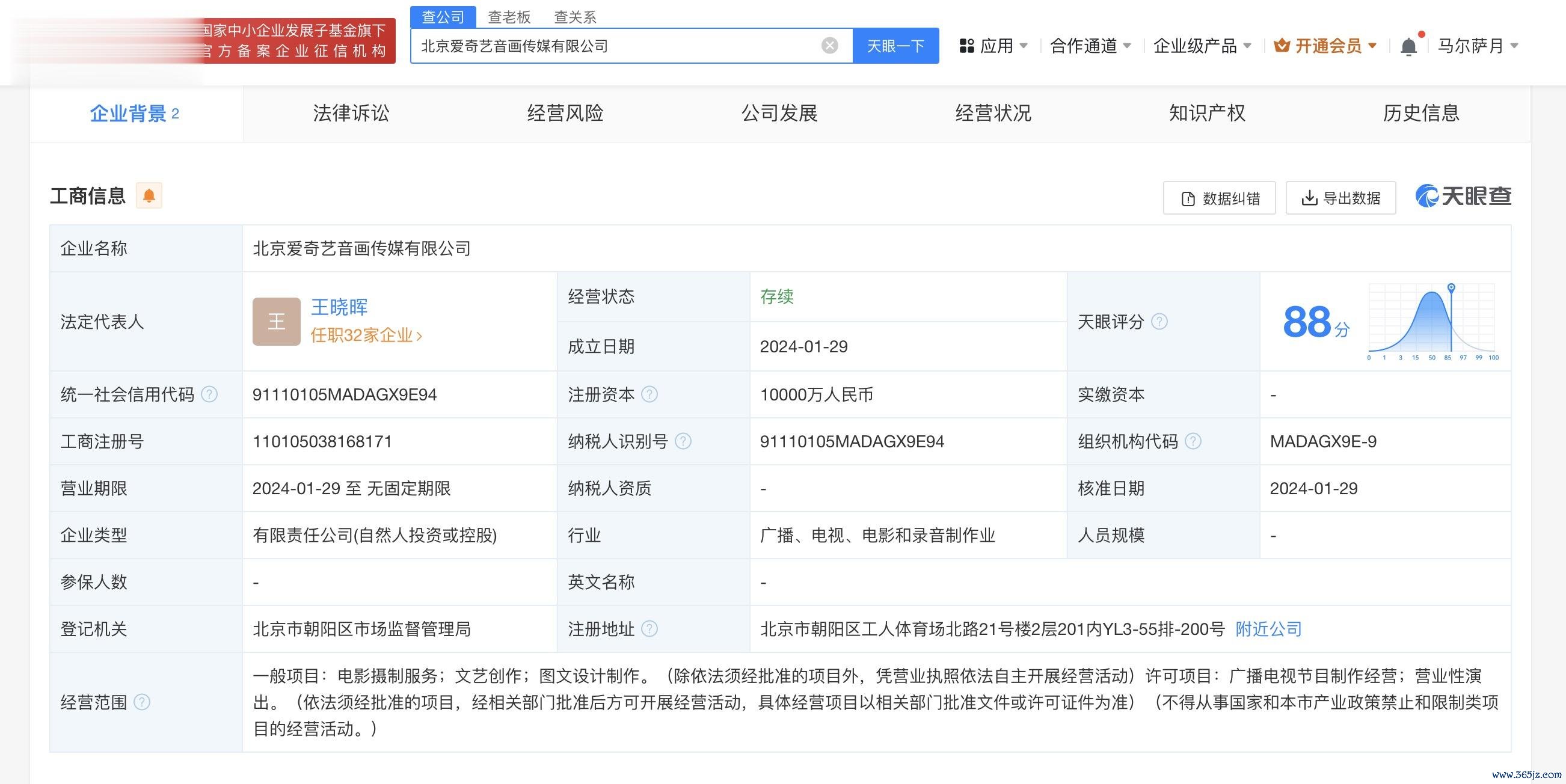Open the notification bell in header
This screenshot has width=1566, height=784.
tap(1408, 46)
